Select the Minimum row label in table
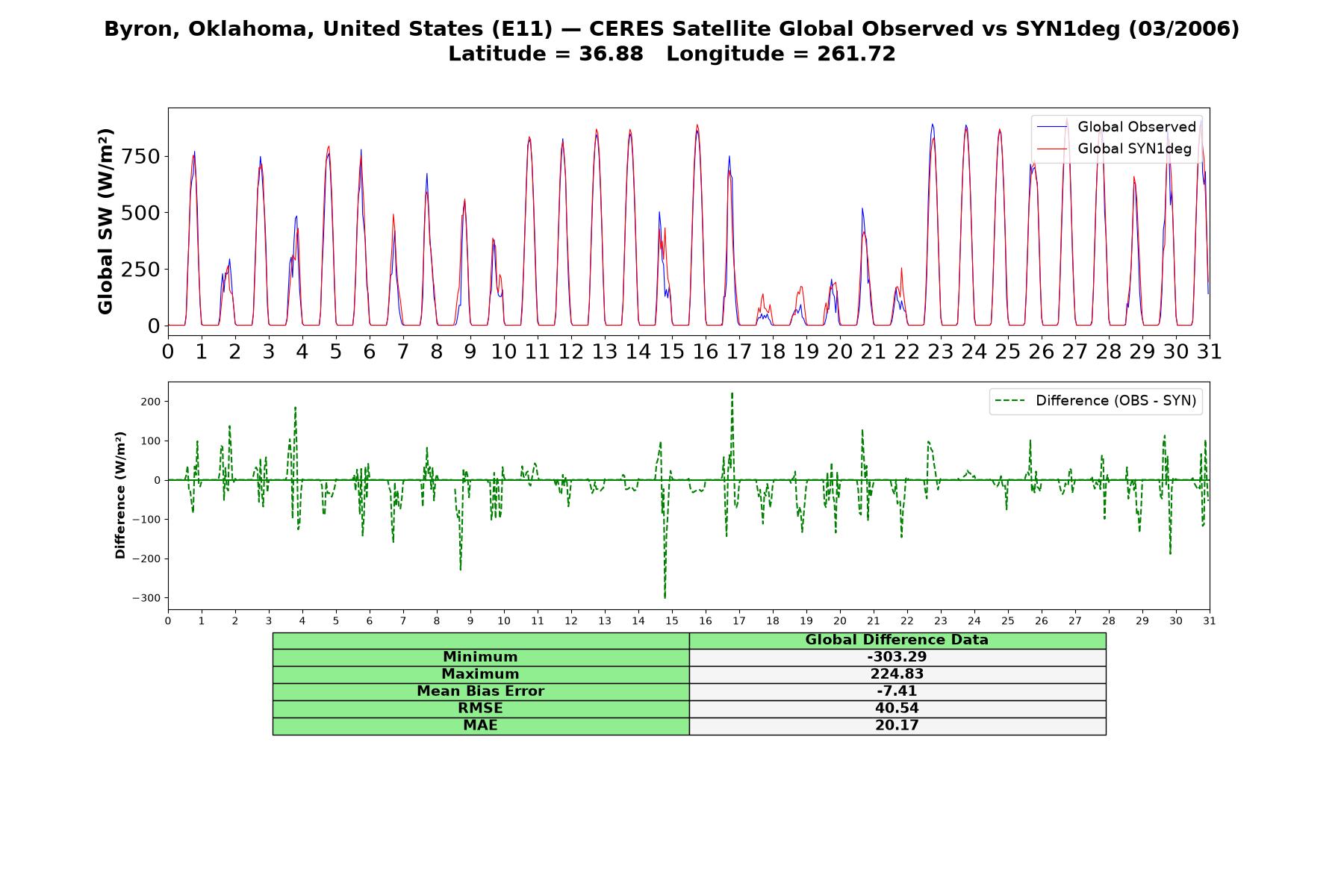Viewport: 1344px width, 896px height. pyautogui.click(x=481, y=657)
